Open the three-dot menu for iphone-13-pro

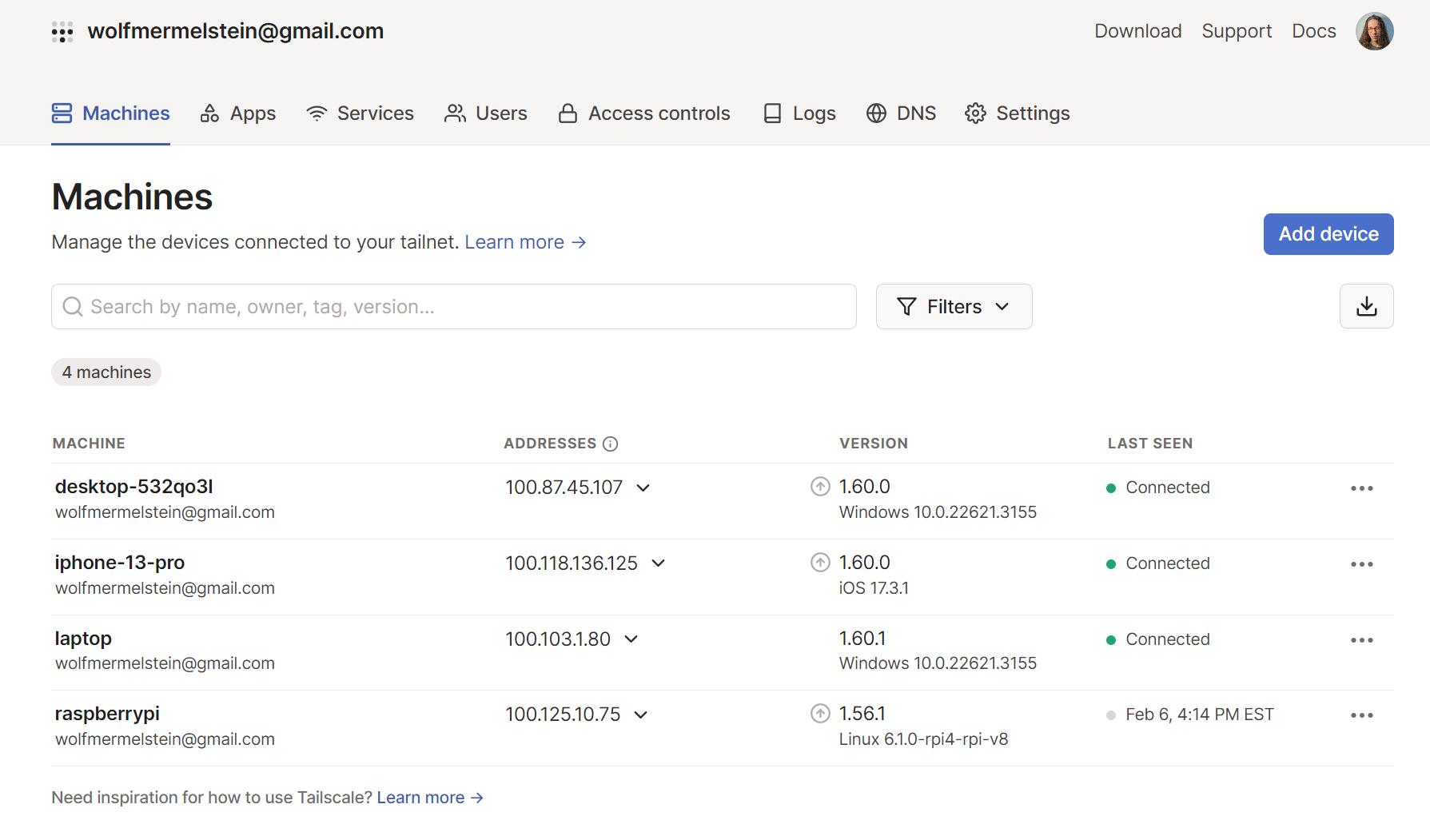(x=1361, y=564)
